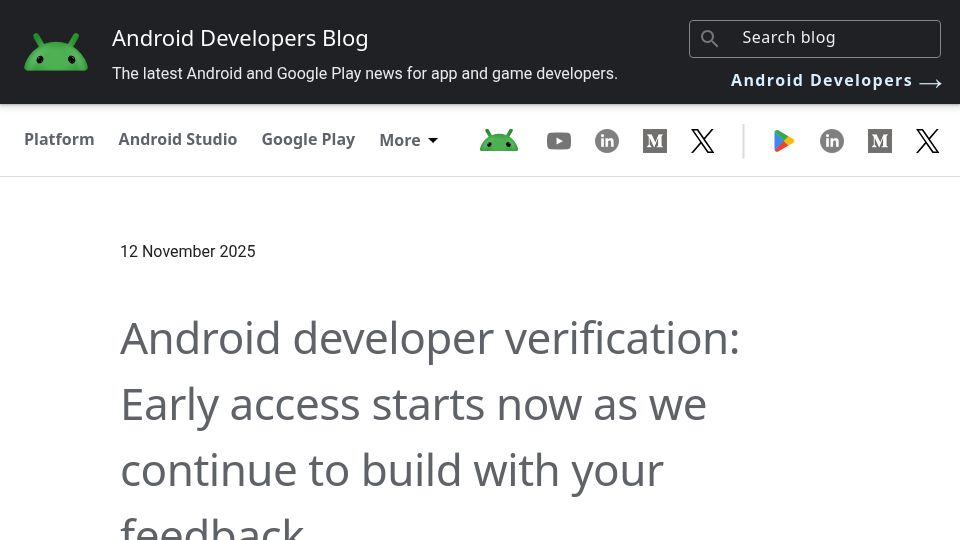Open the Android X icon left of the divider
The height and width of the screenshot is (540, 960).
point(702,141)
